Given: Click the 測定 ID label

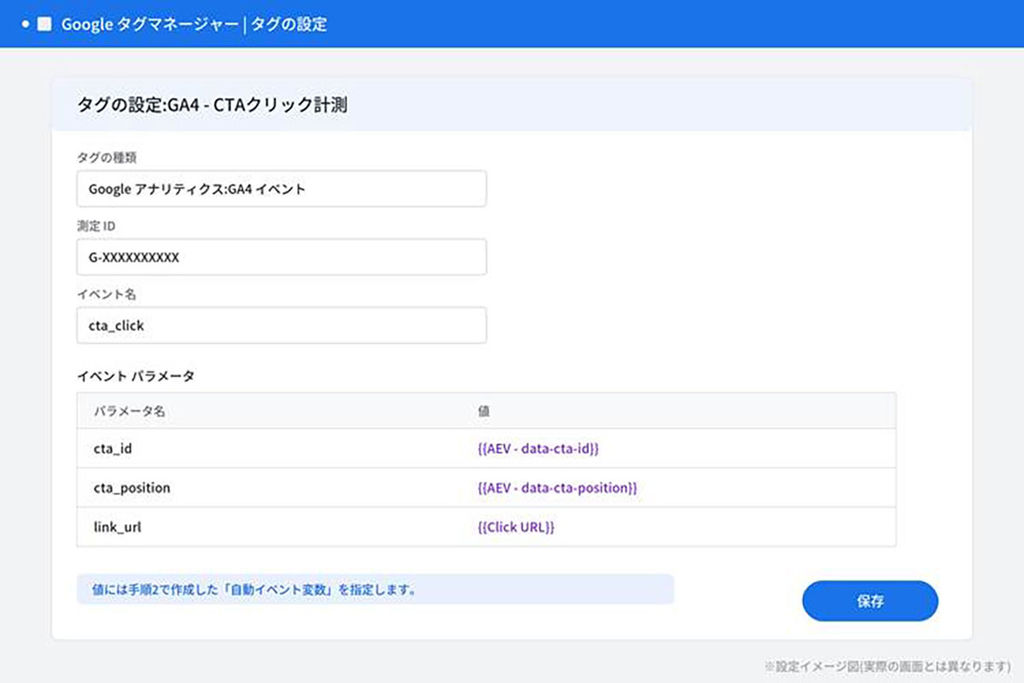Looking at the screenshot, I should (96, 226).
